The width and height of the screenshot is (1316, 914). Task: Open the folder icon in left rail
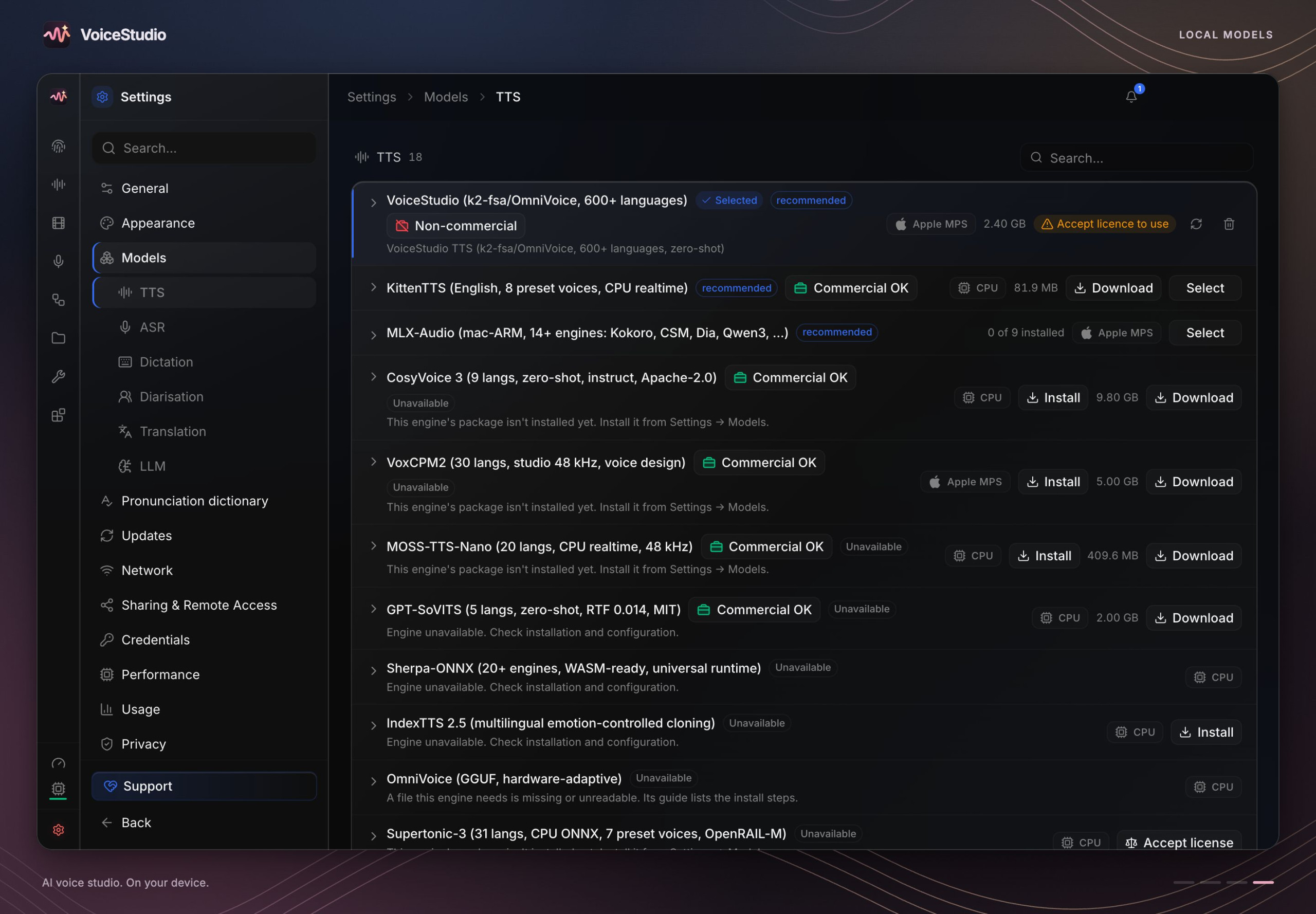coord(59,338)
